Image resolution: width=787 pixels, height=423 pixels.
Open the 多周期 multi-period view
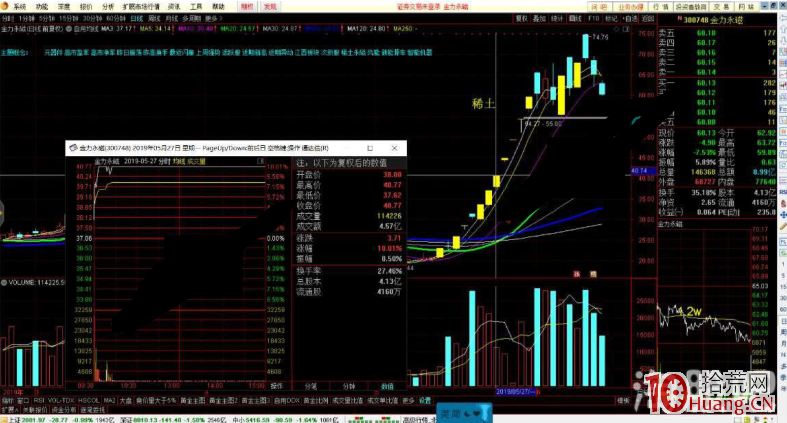192,19
